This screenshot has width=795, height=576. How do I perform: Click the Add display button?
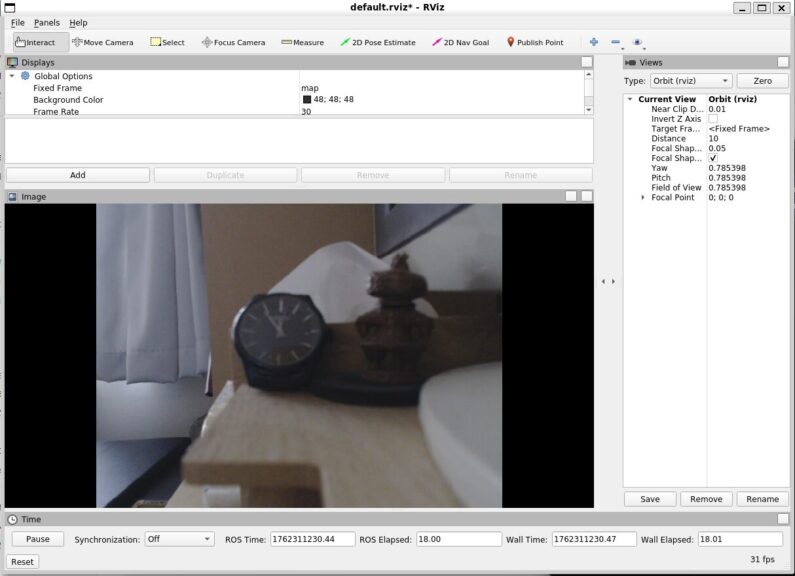(77, 175)
